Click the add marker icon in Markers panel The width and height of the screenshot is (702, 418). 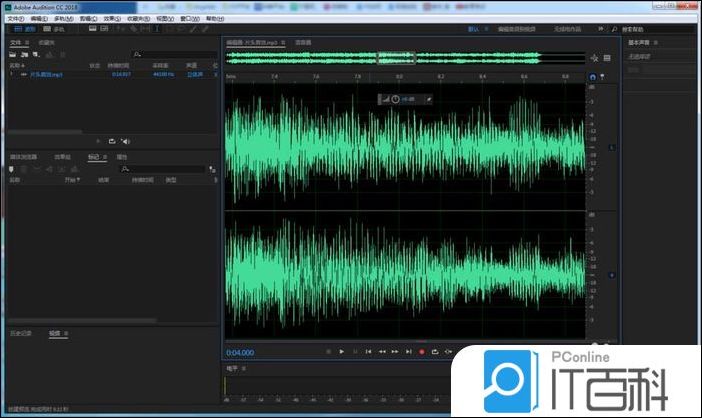[x=12, y=169]
